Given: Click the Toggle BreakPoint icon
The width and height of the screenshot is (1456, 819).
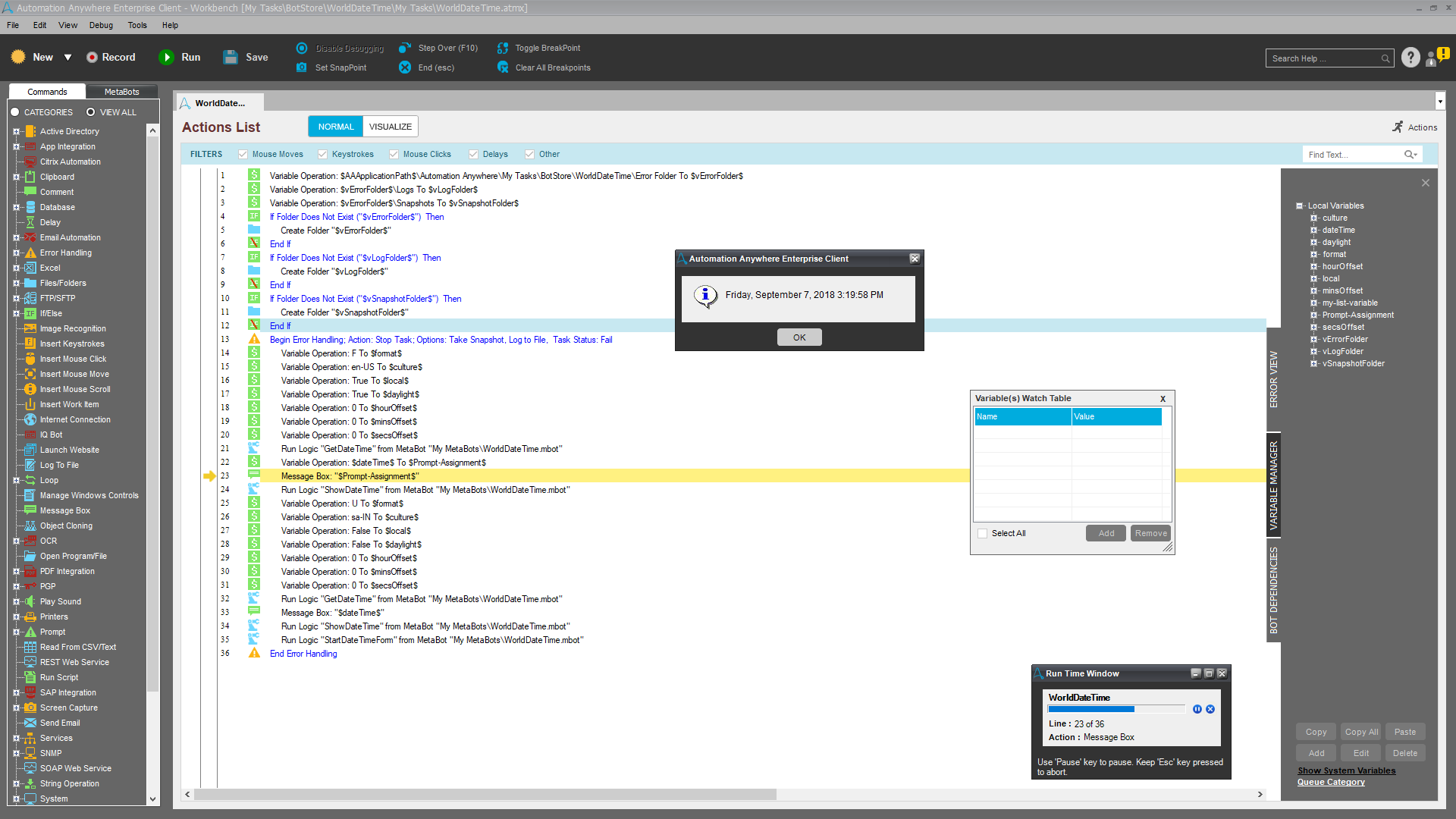Looking at the screenshot, I should coord(503,48).
